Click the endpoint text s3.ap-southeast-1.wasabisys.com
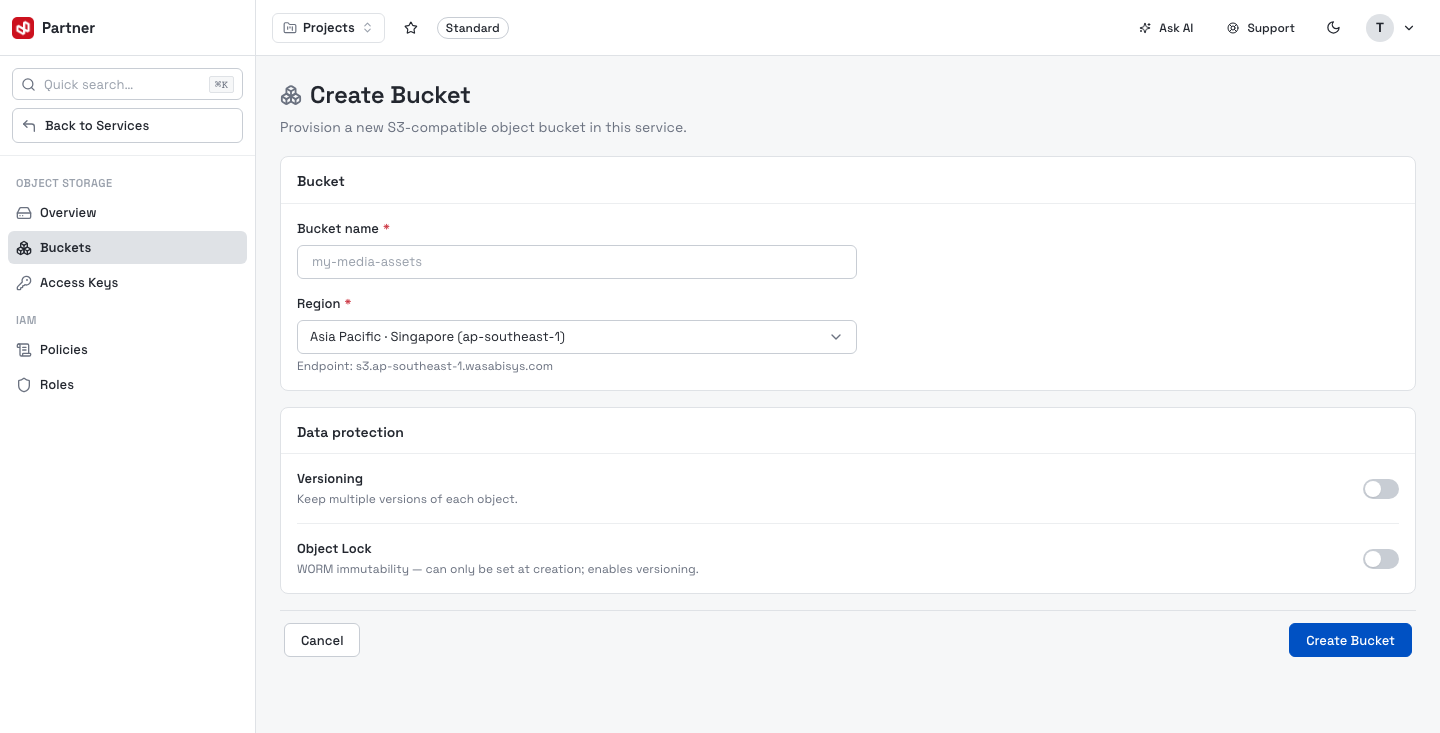 click(454, 366)
